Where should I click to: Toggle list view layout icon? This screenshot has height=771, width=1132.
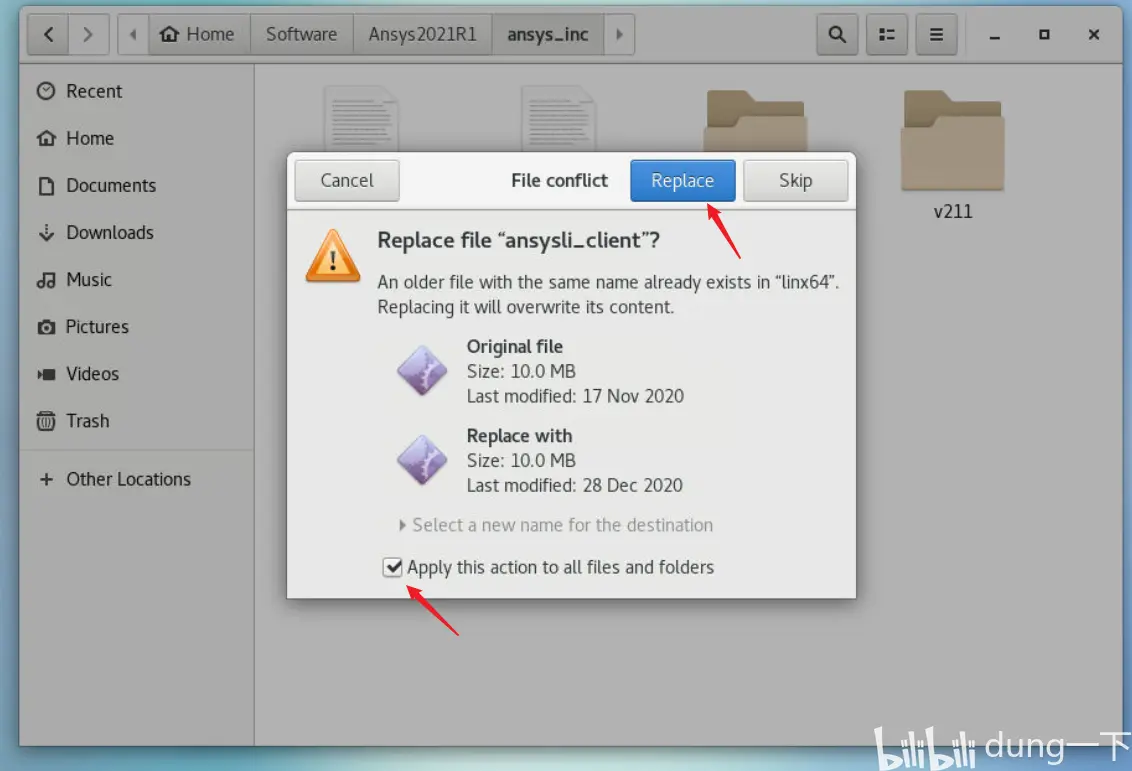[887, 34]
